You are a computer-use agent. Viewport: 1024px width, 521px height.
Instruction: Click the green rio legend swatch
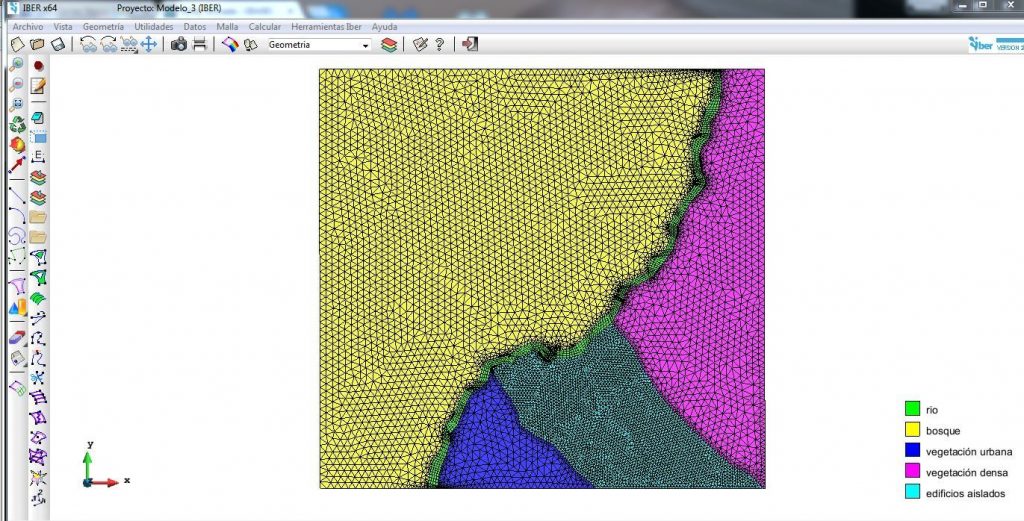point(911,409)
